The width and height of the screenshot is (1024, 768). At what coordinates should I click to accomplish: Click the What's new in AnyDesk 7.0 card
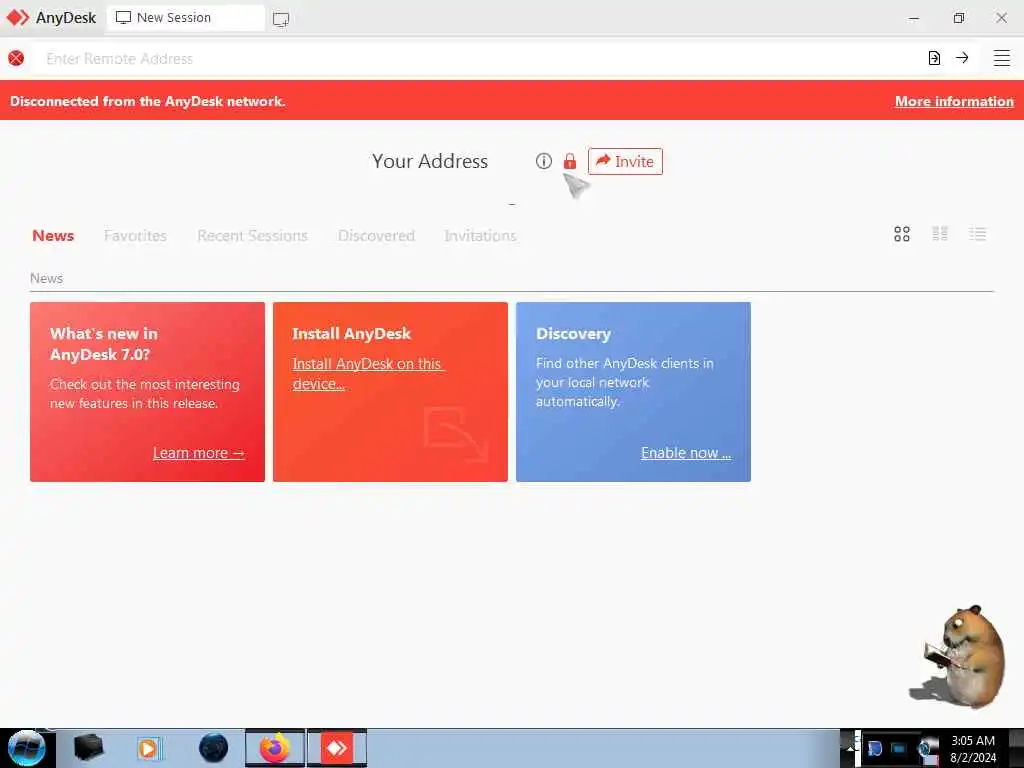(x=148, y=392)
